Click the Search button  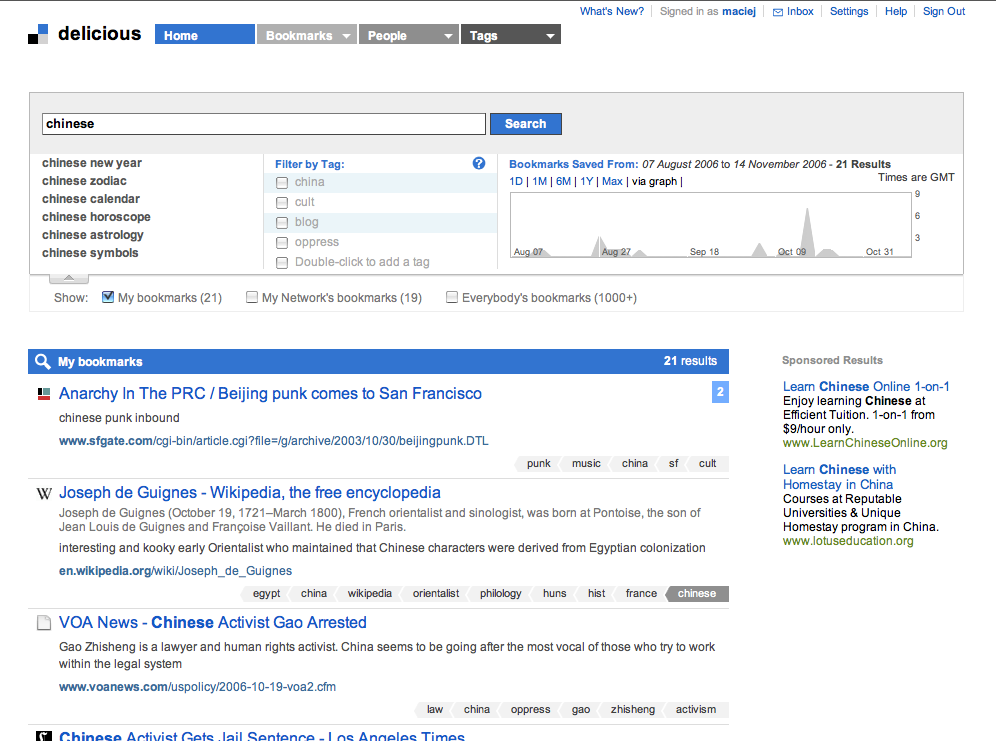pyautogui.click(x=526, y=124)
